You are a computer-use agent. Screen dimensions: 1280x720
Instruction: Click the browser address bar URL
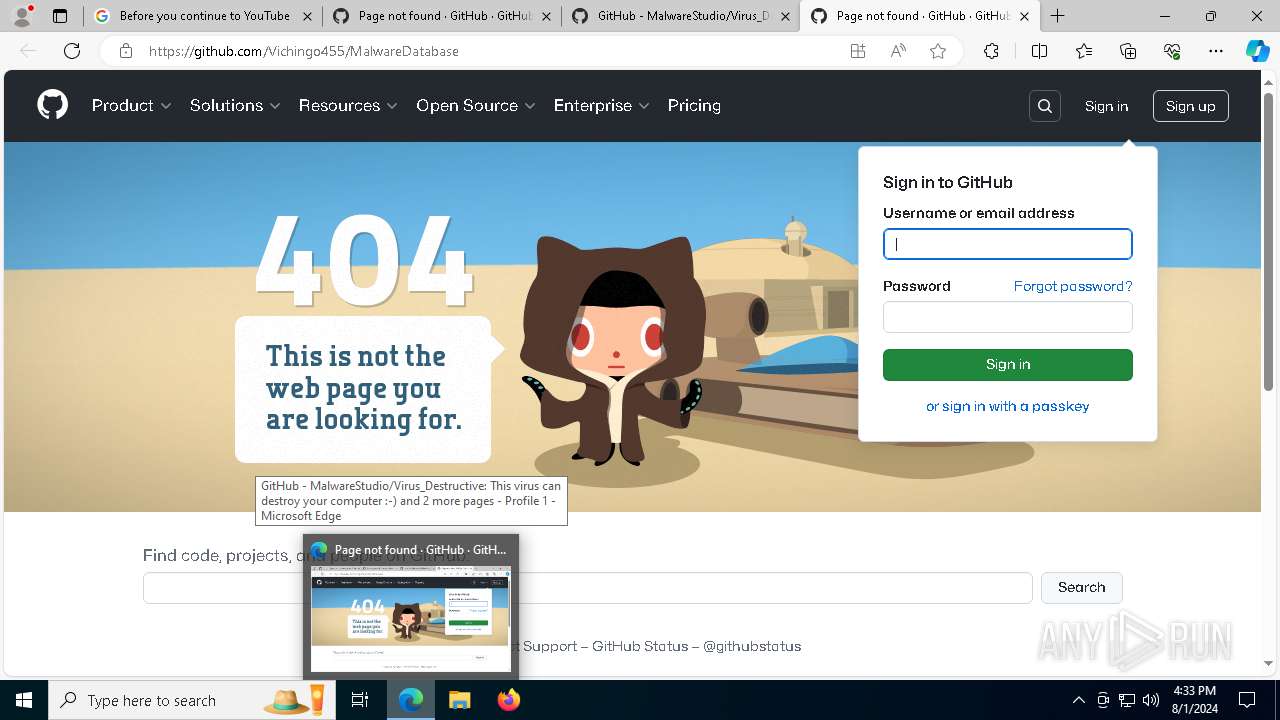[304, 51]
